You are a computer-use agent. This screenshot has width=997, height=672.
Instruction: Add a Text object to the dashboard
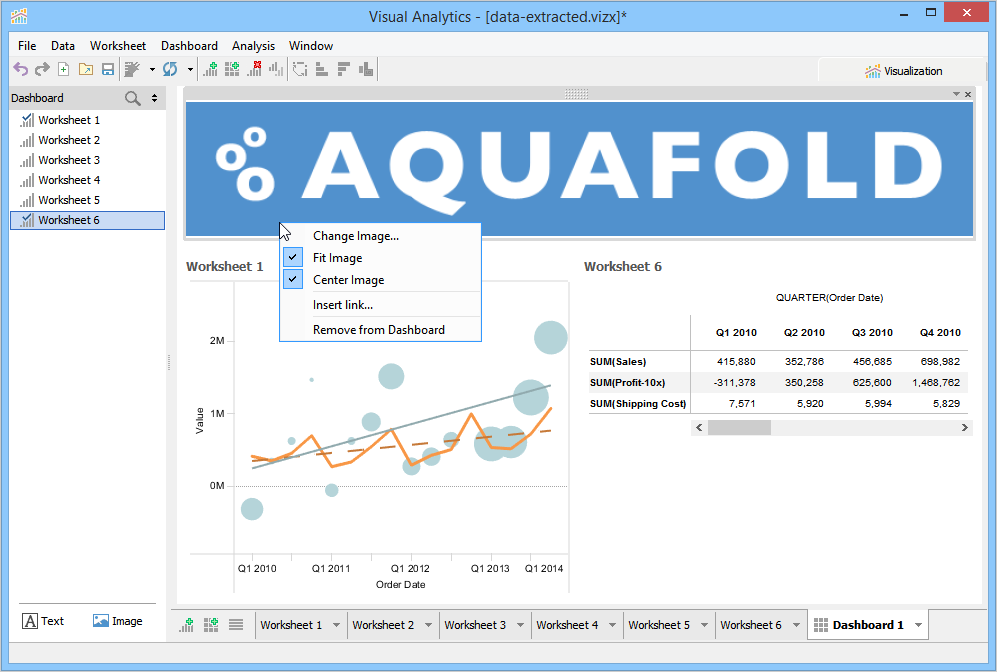tap(43, 621)
